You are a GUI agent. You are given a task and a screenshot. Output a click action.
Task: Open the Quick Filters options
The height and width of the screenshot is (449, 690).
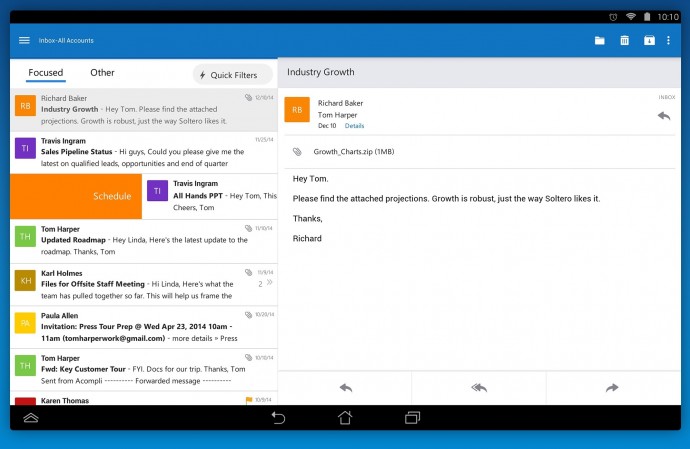tap(233, 75)
